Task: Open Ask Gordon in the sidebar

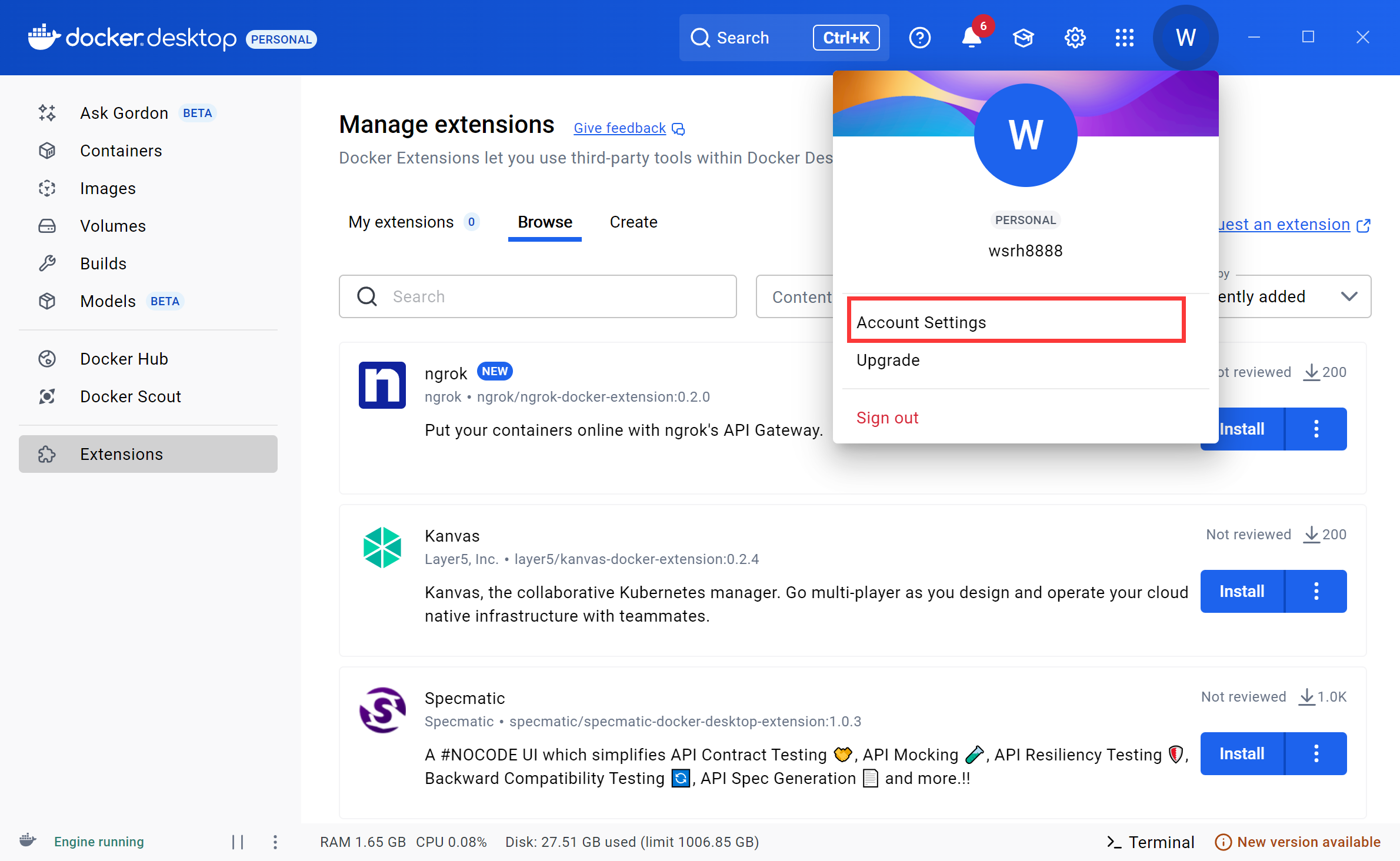Action: click(x=124, y=112)
